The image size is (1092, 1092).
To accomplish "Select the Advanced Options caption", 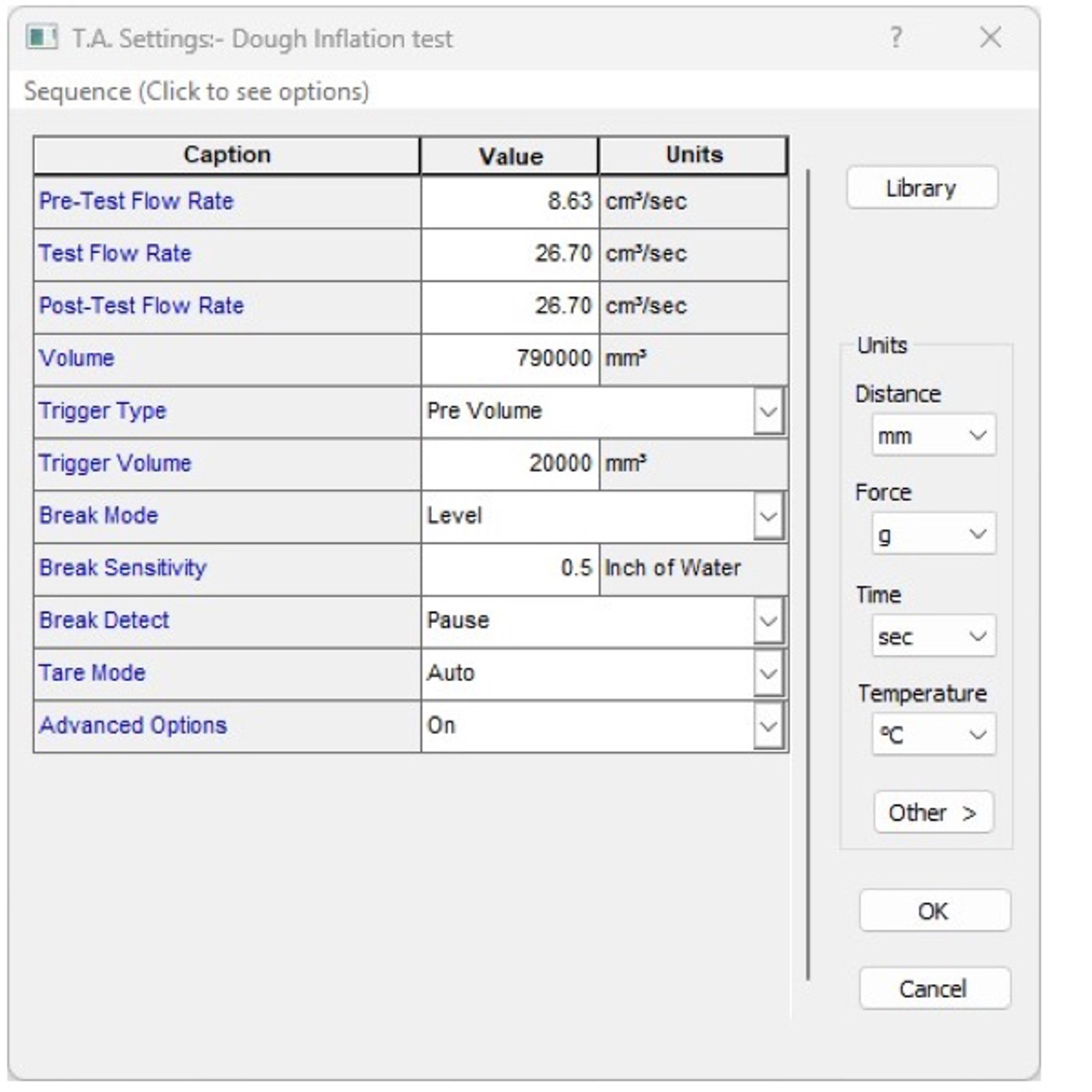I will point(227,725).
